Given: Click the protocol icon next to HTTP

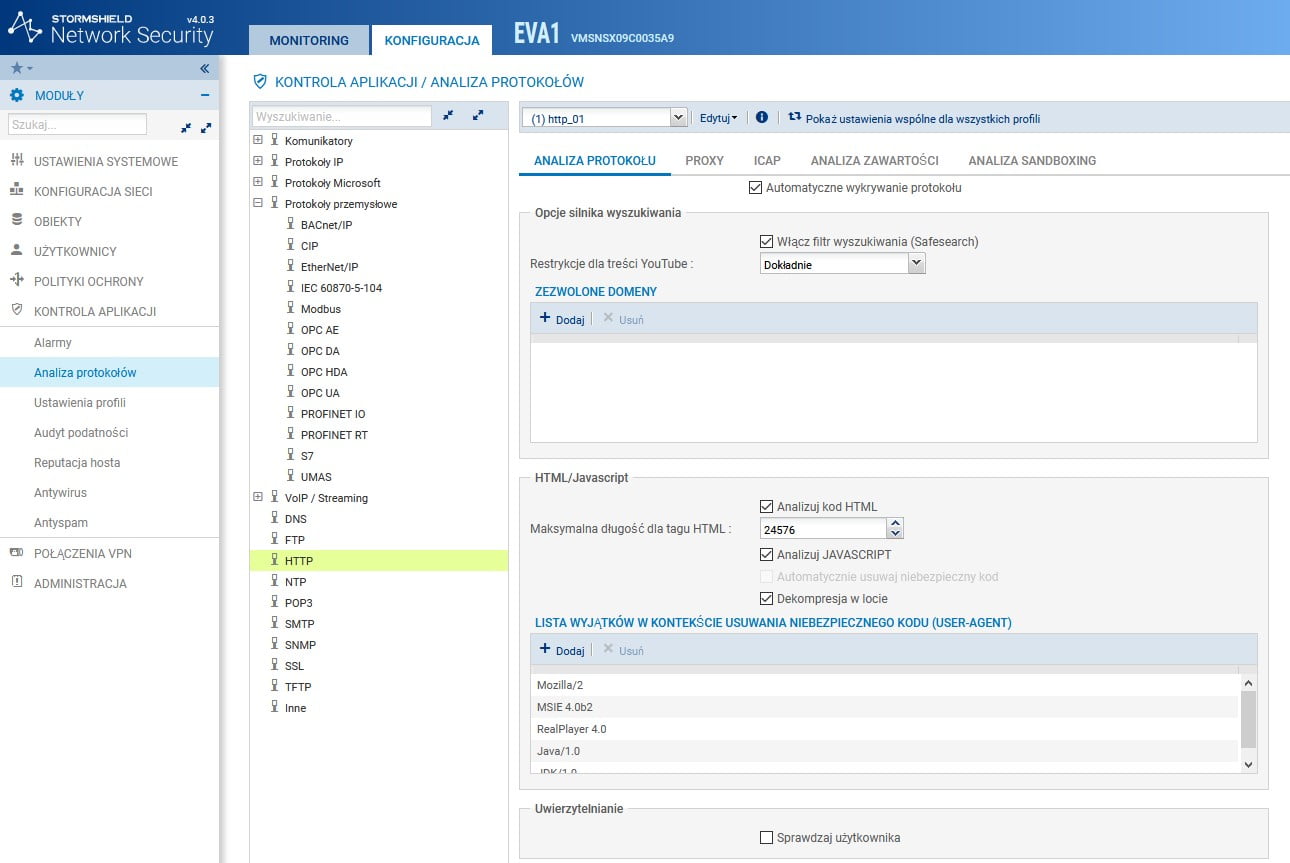Looking at the screenshot, I should 274,561.
